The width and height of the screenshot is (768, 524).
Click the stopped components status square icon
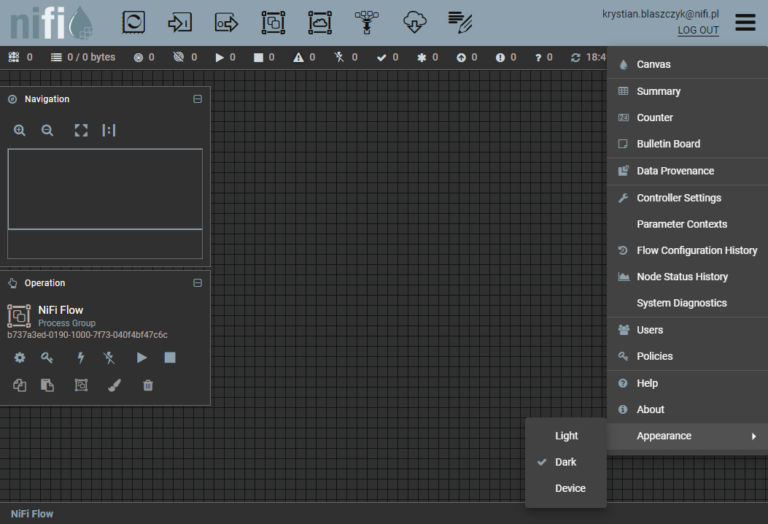(258, 58)
